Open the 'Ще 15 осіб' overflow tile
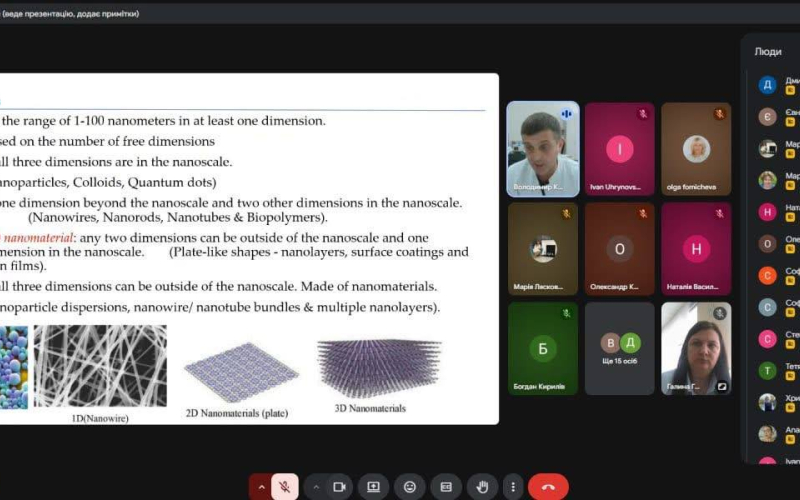 [619, 348]
